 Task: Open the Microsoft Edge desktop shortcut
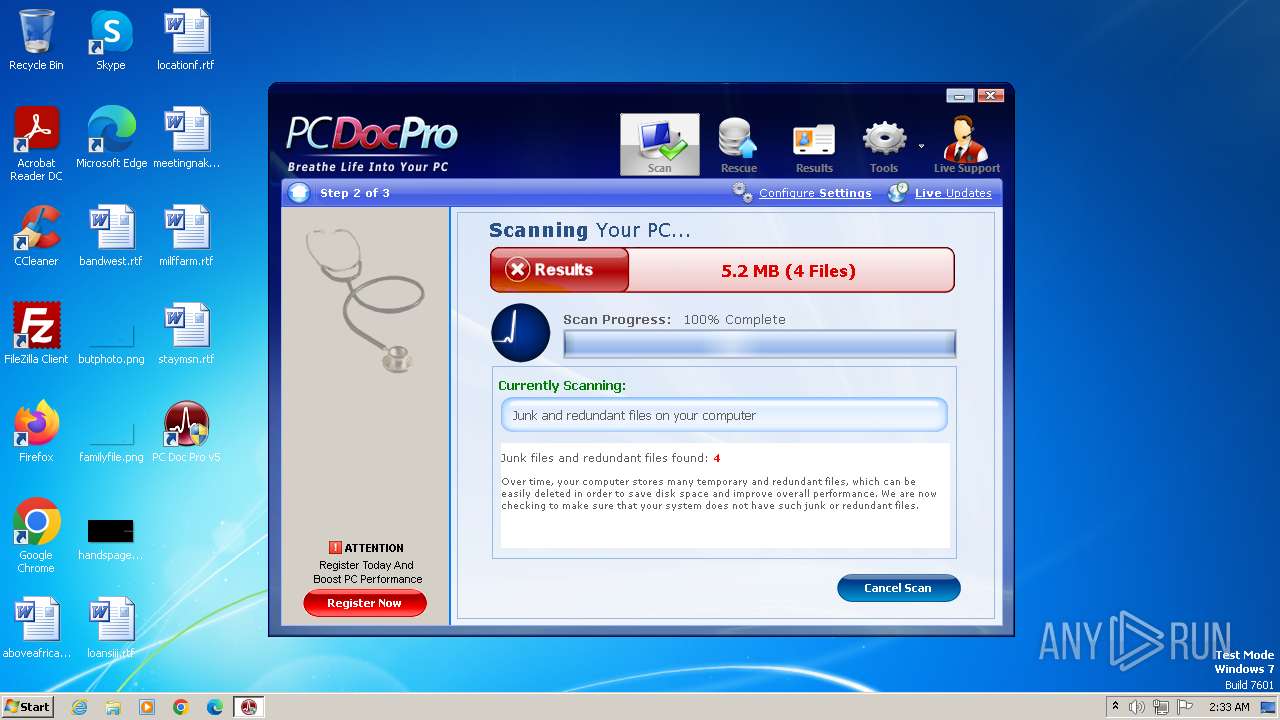111,138
